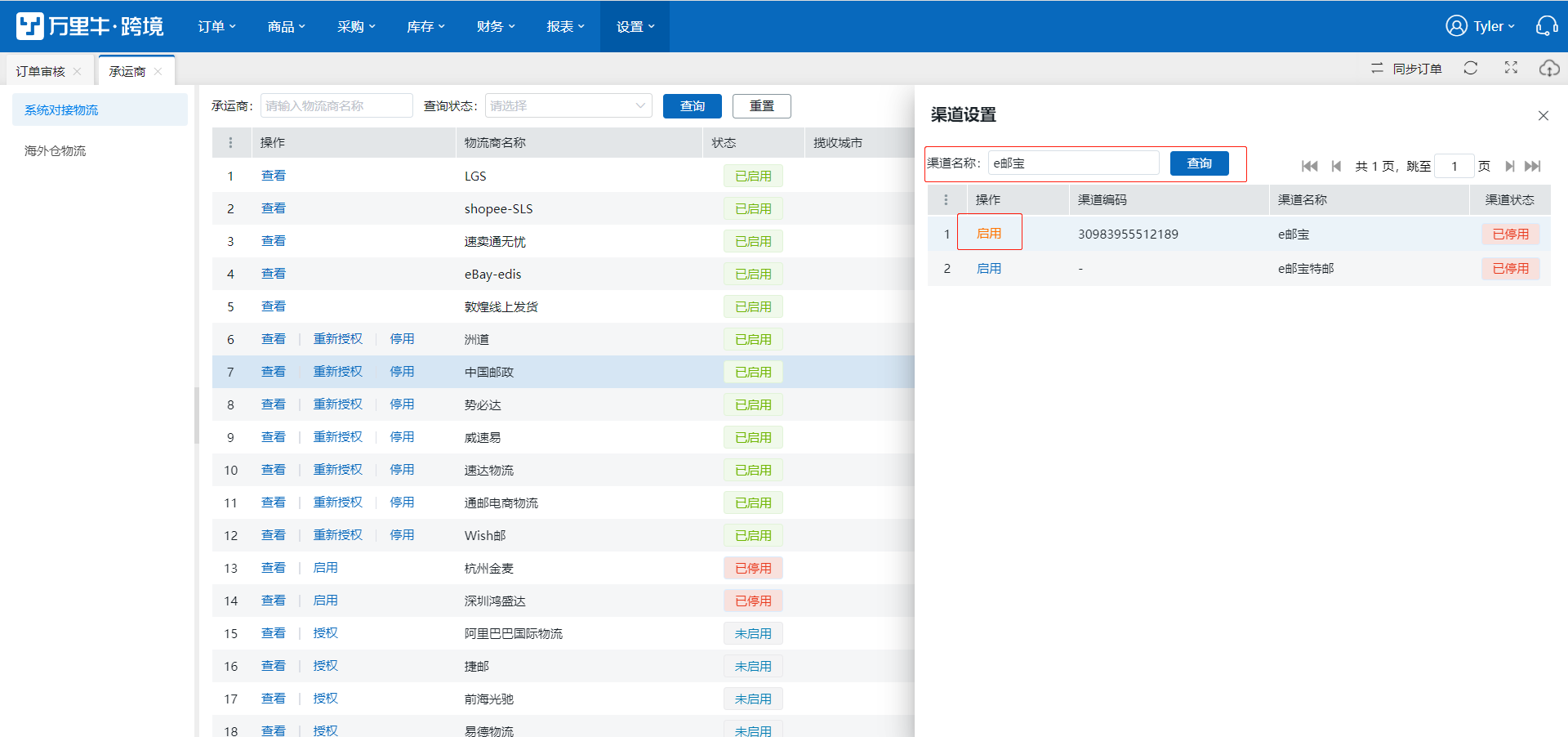Viewport: 1568px width, 737px height.
Task: Click carrier name 通邮电商物流
Action: point(501,502)
